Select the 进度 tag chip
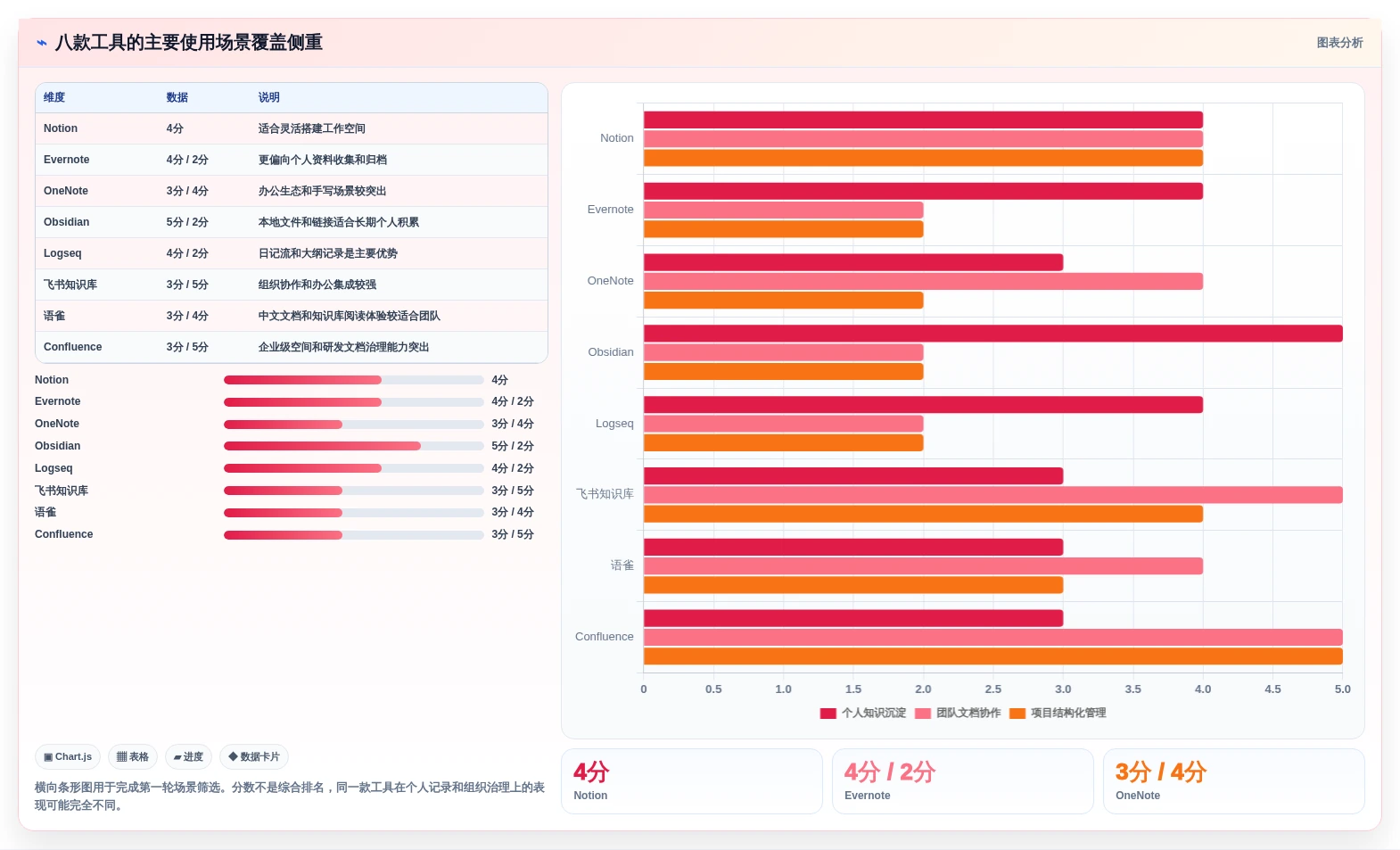The image size is (1400, 850). point(188,757)
